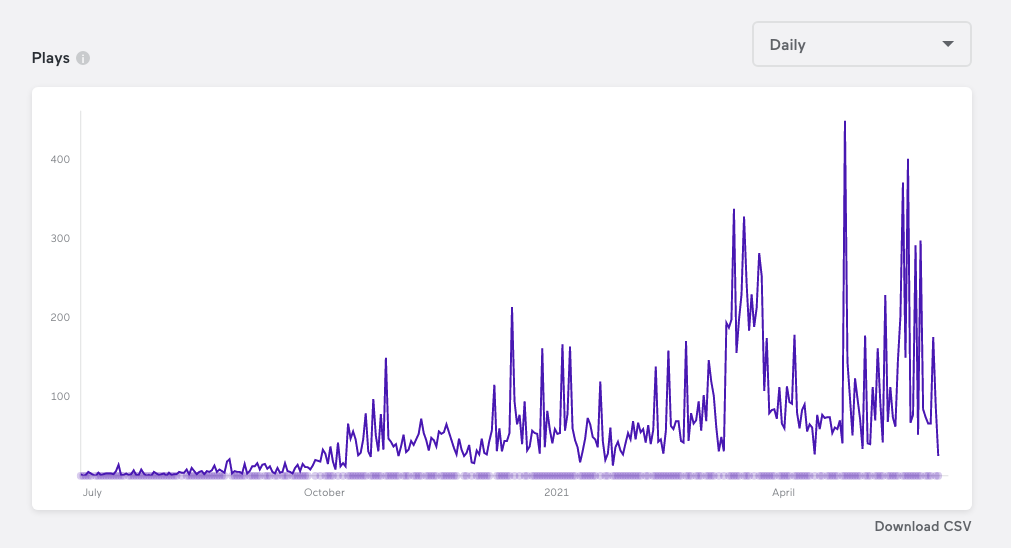Click the 300 y-axis label
The image size is (1011, 548).
point(60,239)
